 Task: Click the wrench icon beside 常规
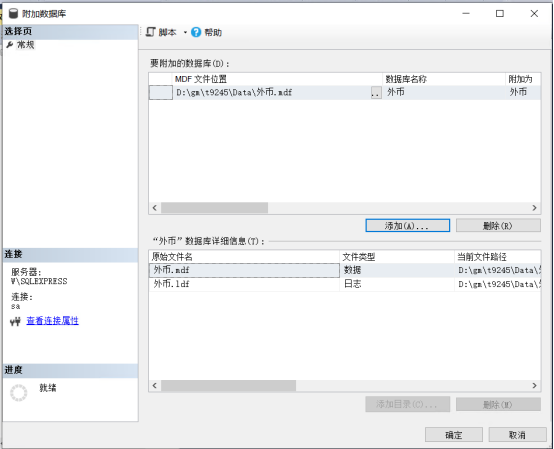10,45
